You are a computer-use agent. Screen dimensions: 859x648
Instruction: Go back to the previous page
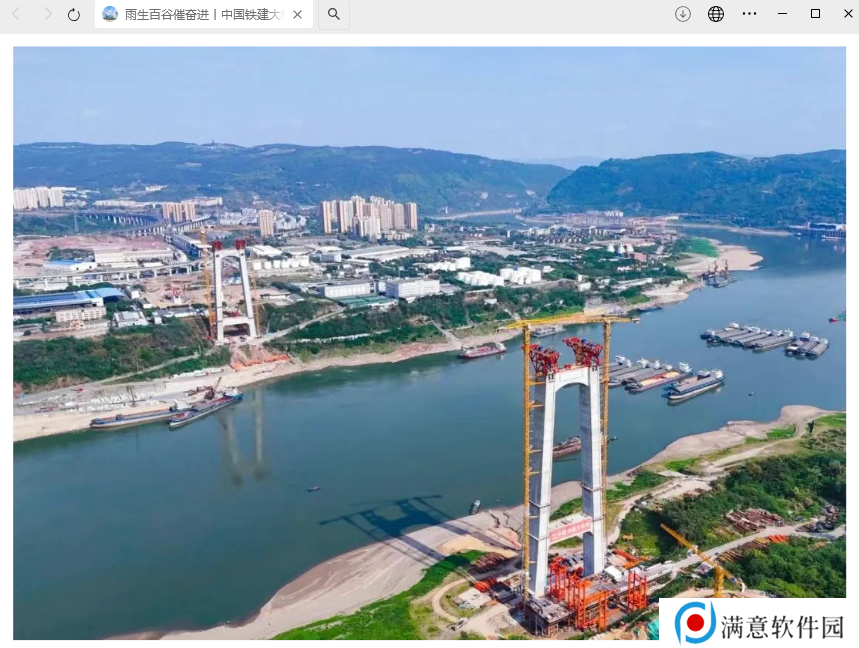(16, 14)
